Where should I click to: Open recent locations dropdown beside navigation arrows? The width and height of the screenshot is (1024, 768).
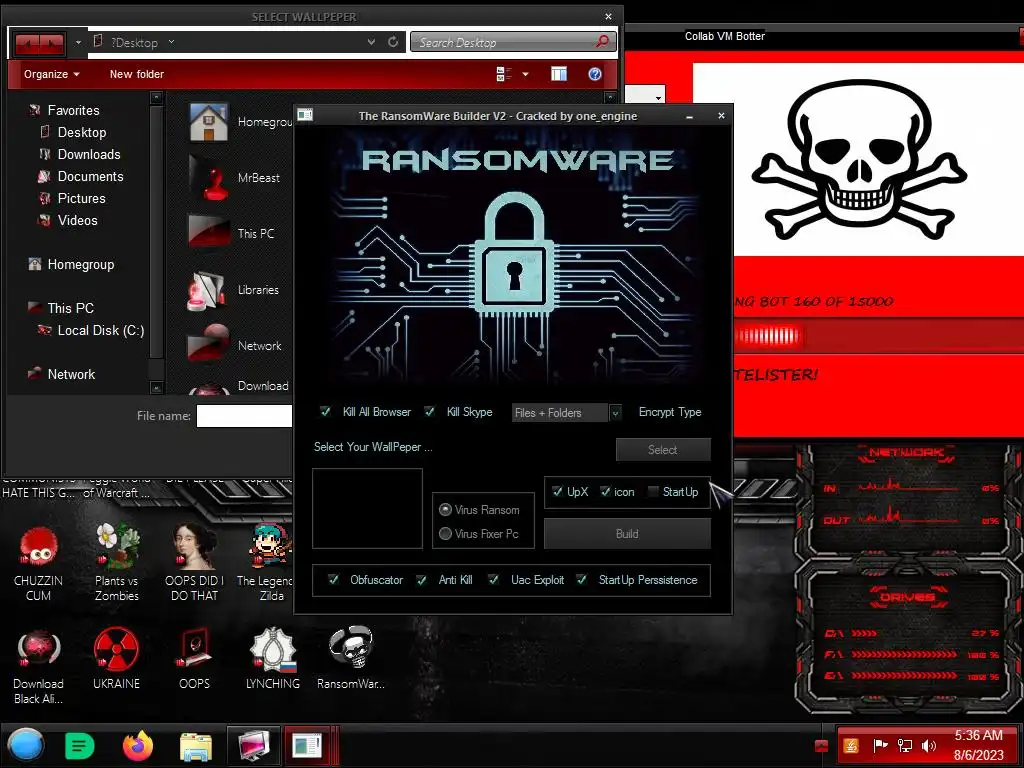78,43
